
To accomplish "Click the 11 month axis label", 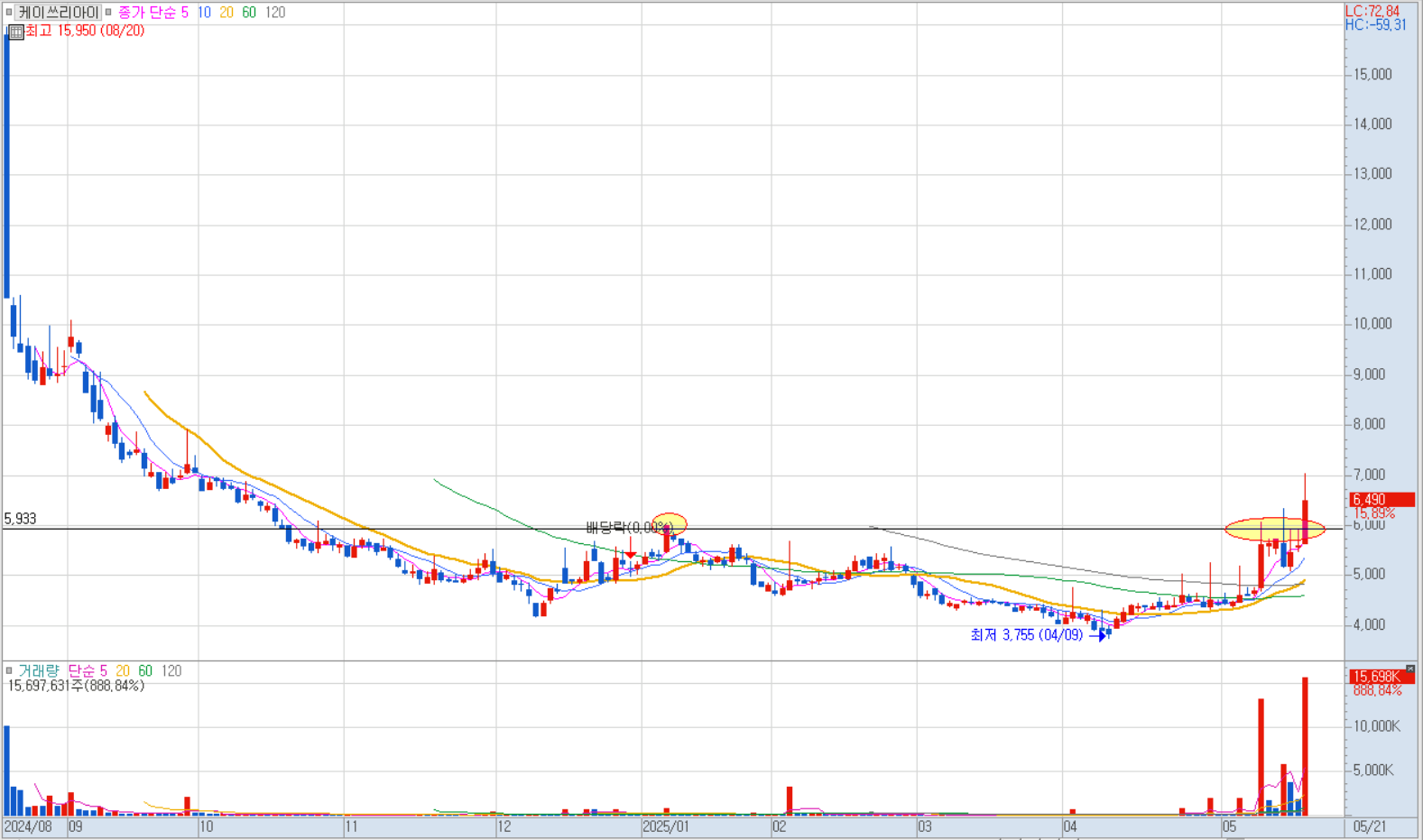I will pos(352,826).
